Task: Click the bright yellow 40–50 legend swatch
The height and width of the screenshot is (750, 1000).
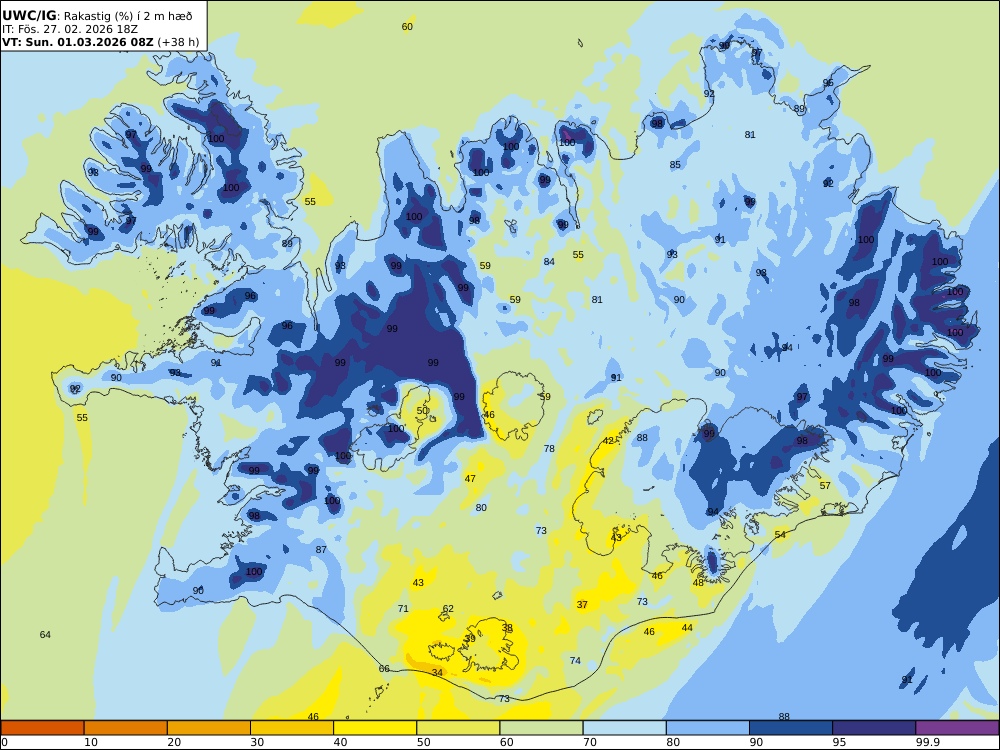Action: coord(375,728)
